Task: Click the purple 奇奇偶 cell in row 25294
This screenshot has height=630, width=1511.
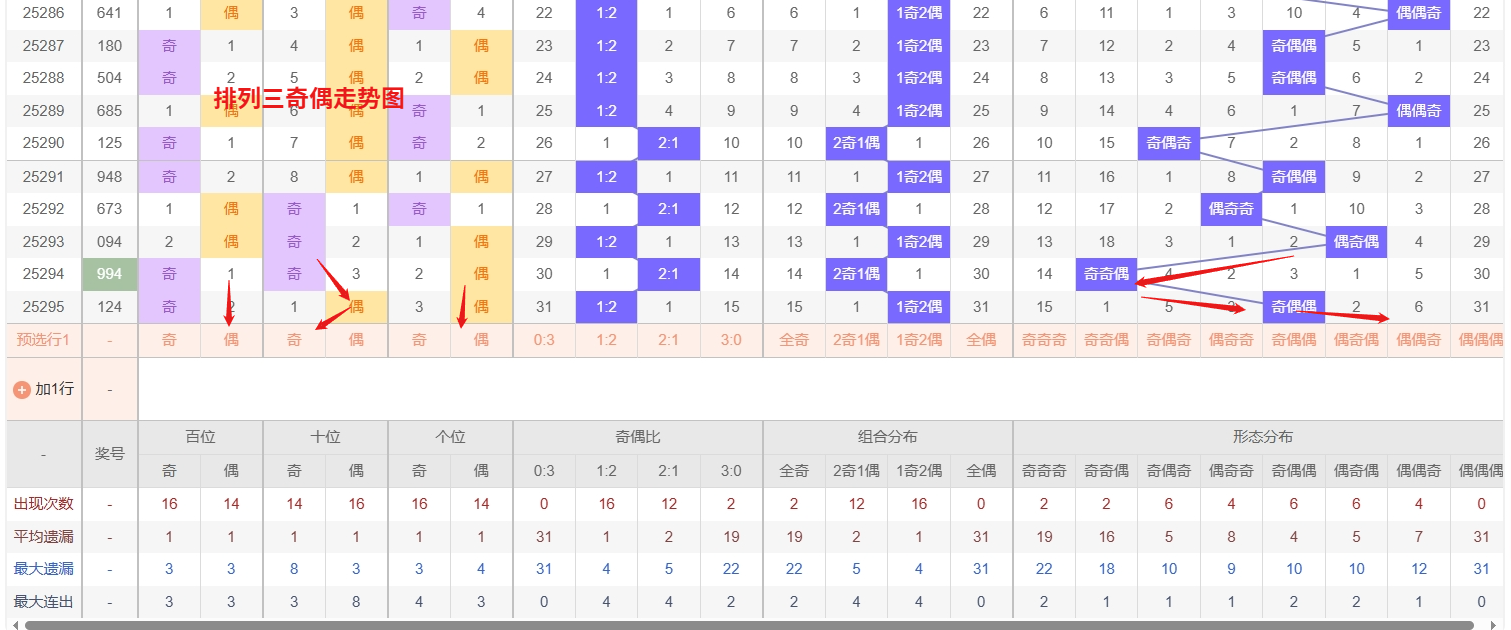Action: click(1106, 274)
